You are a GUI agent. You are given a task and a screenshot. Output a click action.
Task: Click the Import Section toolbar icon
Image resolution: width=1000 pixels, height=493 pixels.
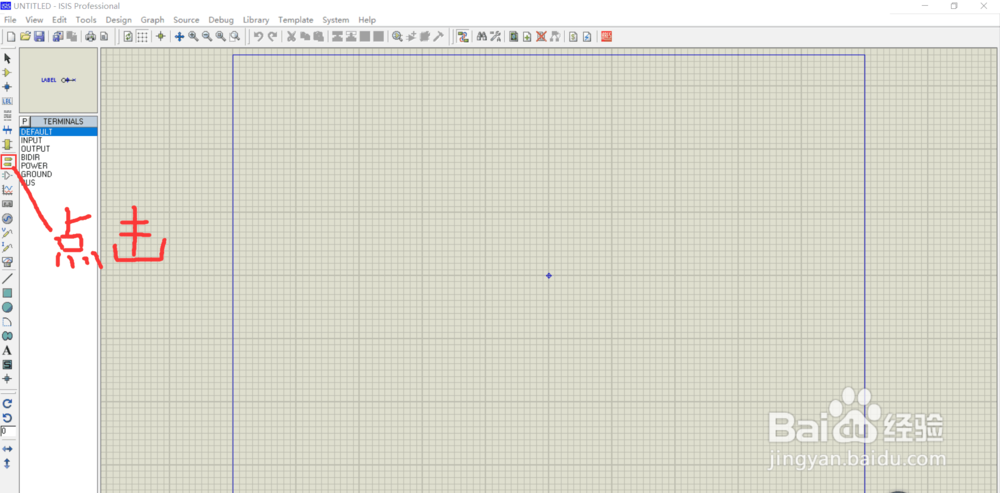pyautogui.click(x=58, y=37)
